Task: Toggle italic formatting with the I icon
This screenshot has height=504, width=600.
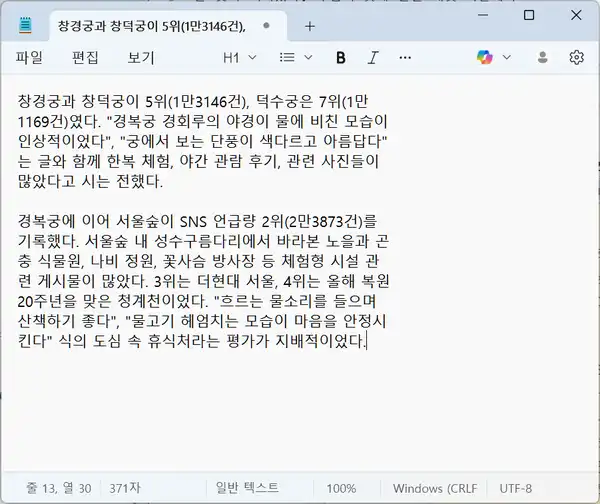Action: [373, 58]
